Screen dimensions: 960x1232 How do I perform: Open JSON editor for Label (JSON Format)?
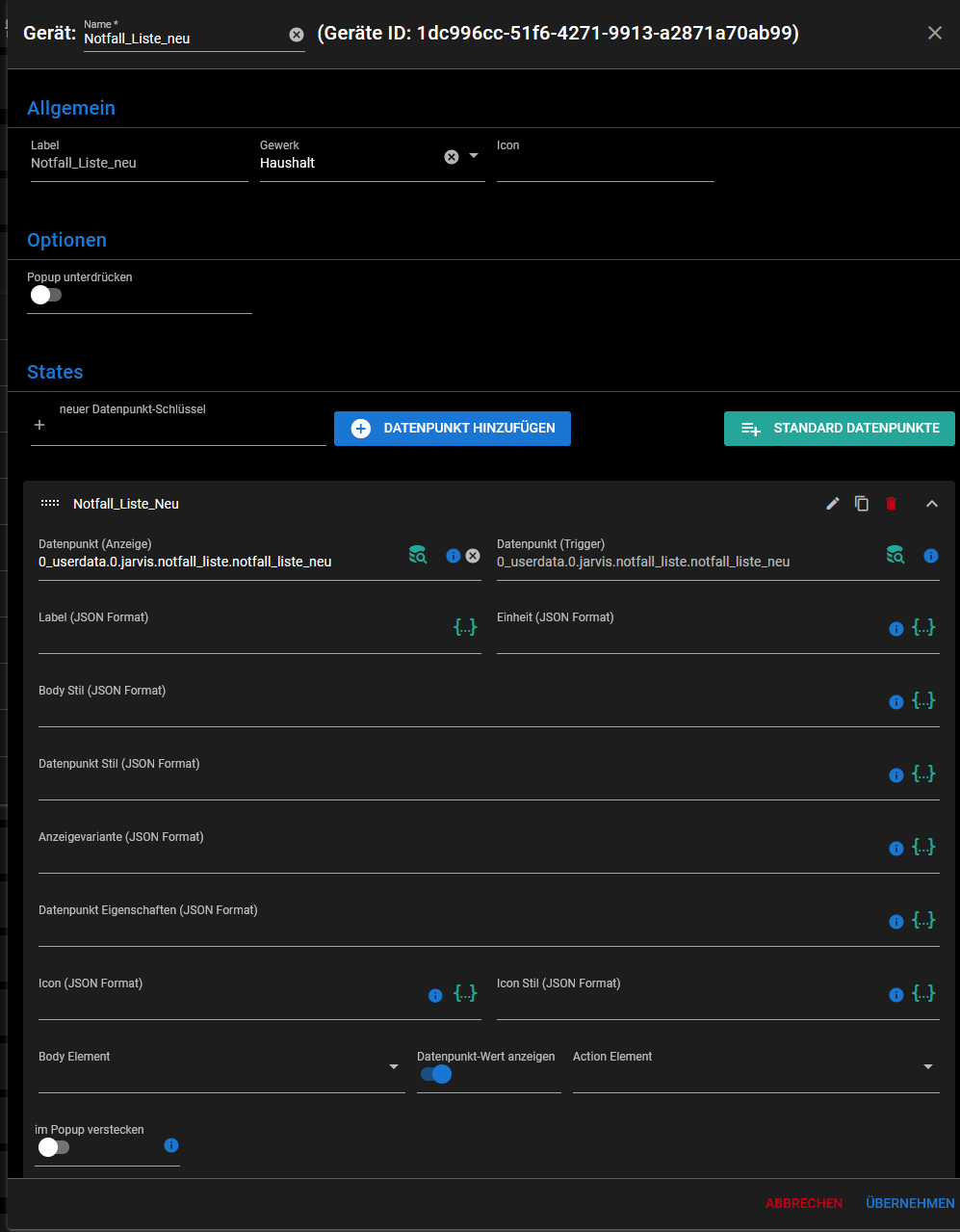465,627
